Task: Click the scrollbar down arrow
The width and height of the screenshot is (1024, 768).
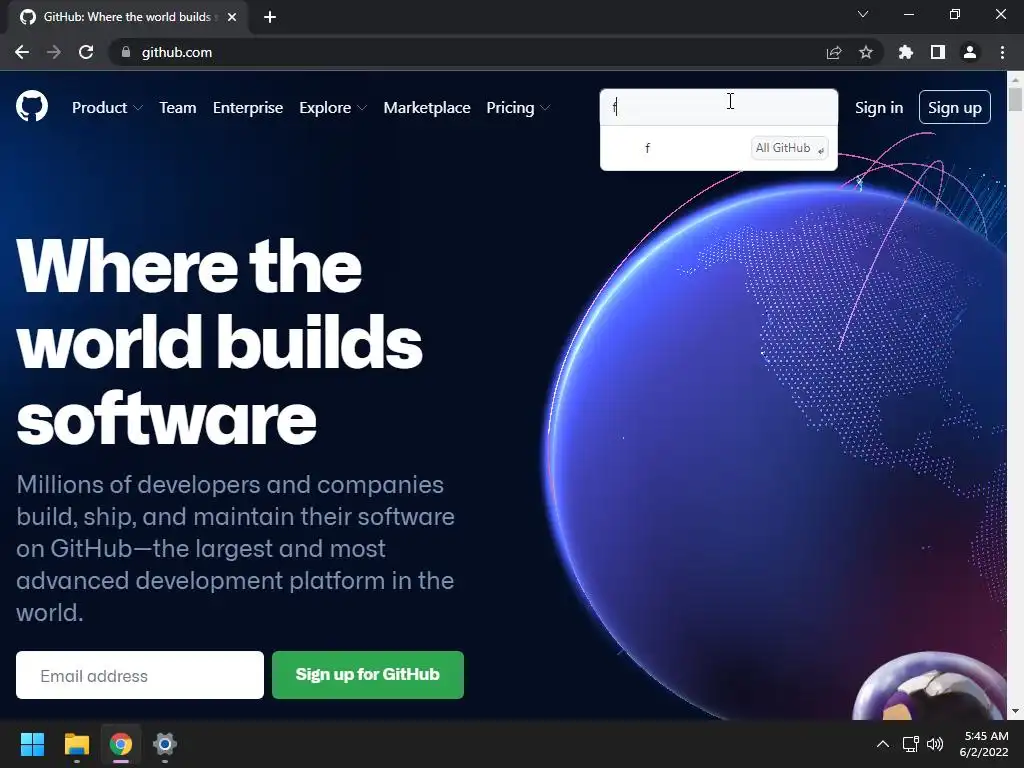Action: (1015, 711)
